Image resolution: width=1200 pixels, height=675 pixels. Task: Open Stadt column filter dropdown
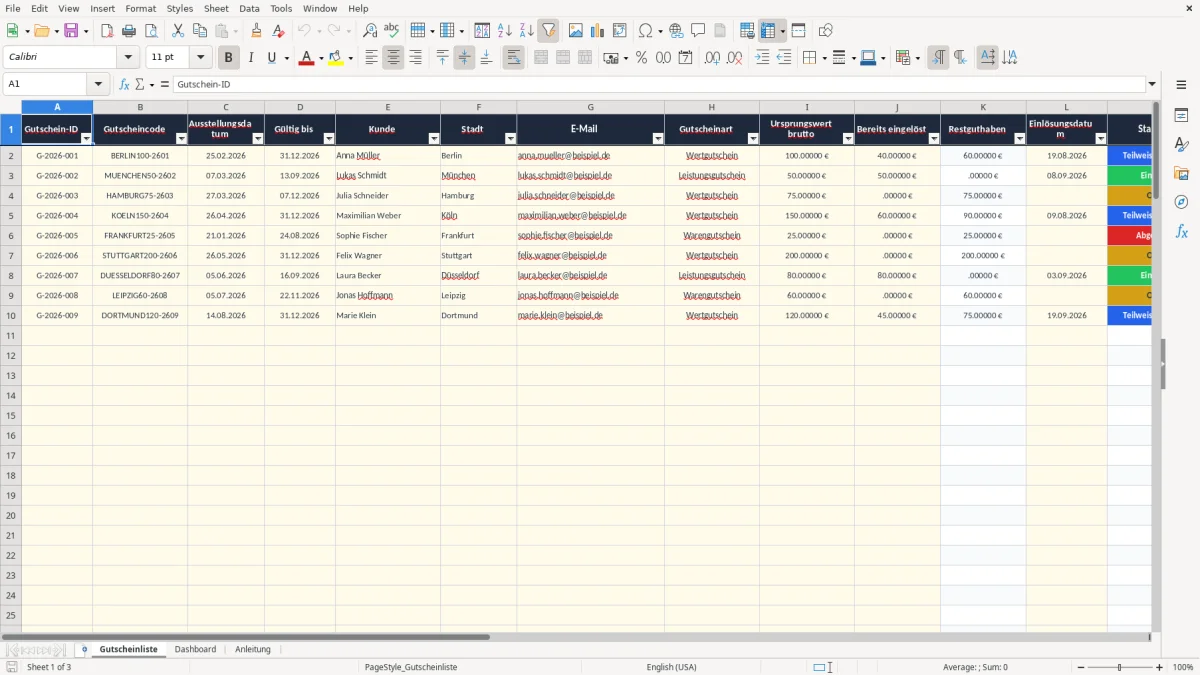coord(510,139)
